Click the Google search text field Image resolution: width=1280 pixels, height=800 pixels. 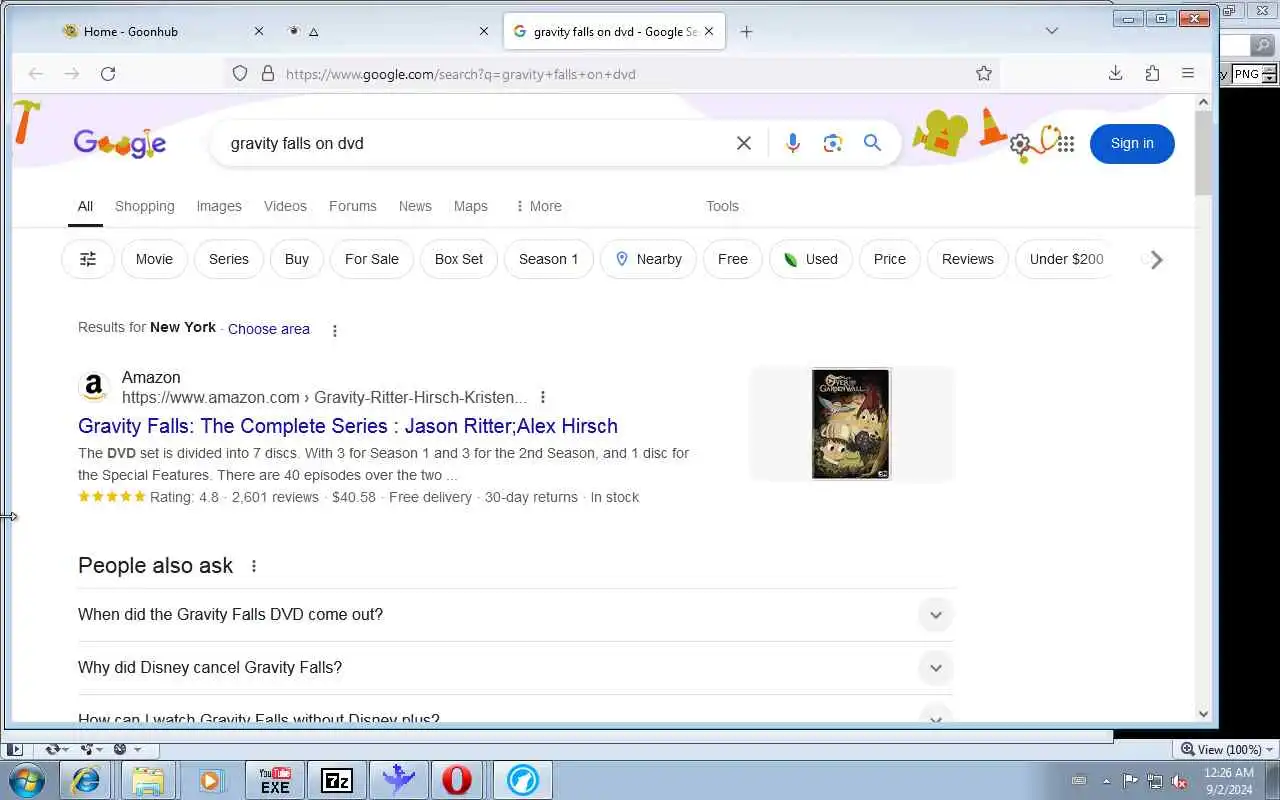[x=475, y=143]
